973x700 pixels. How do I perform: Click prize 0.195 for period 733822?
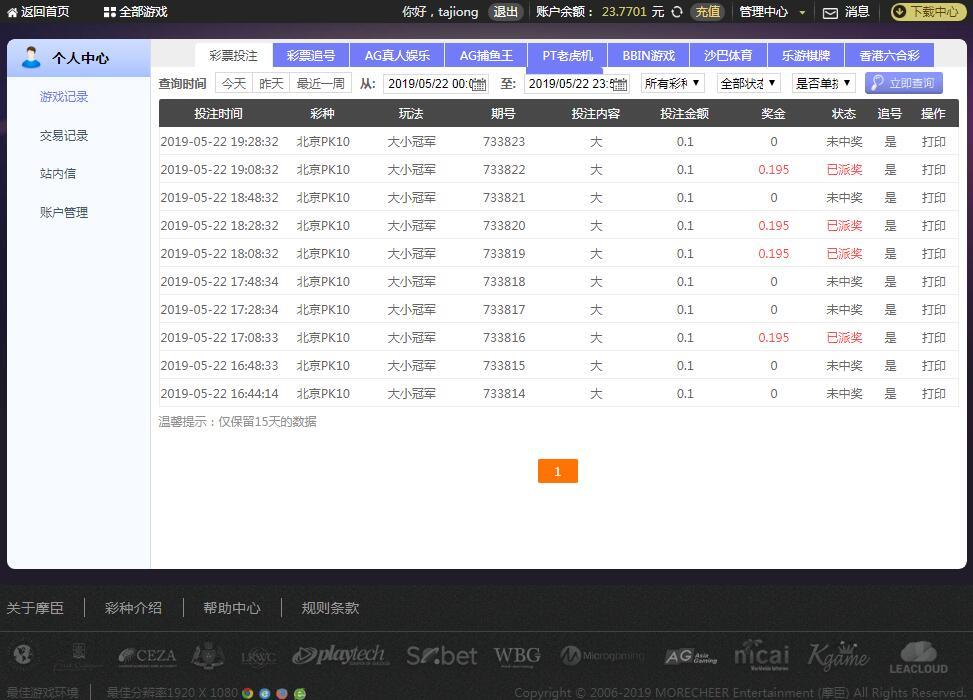(x=774, y=170)
